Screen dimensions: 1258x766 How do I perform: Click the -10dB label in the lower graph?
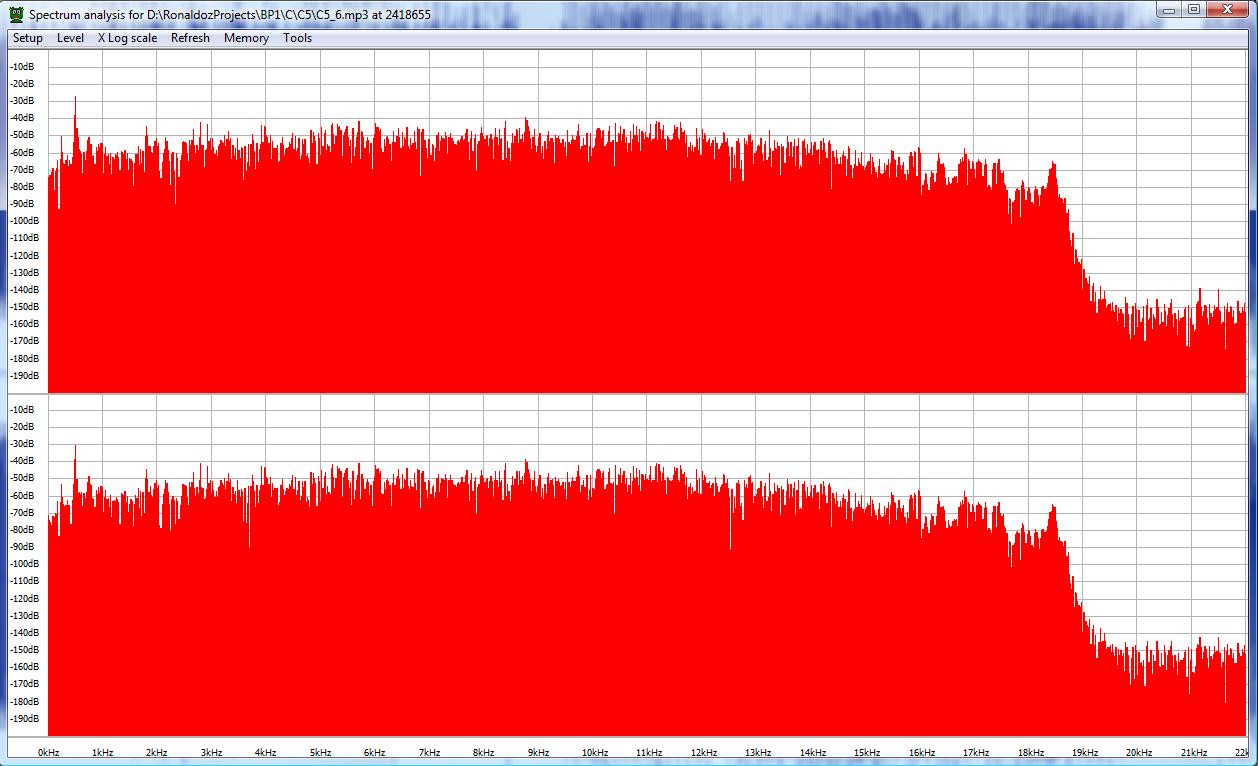tap(23, 409)
